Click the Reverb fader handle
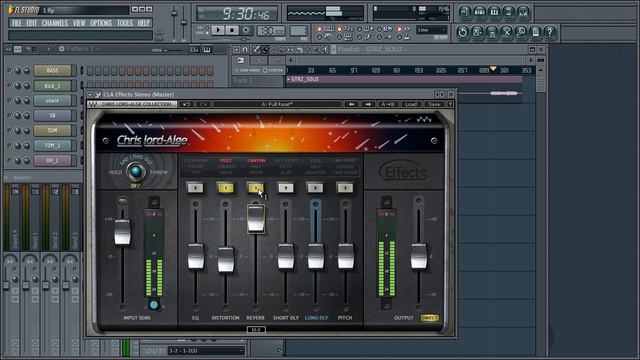 [x=256, y=219]
